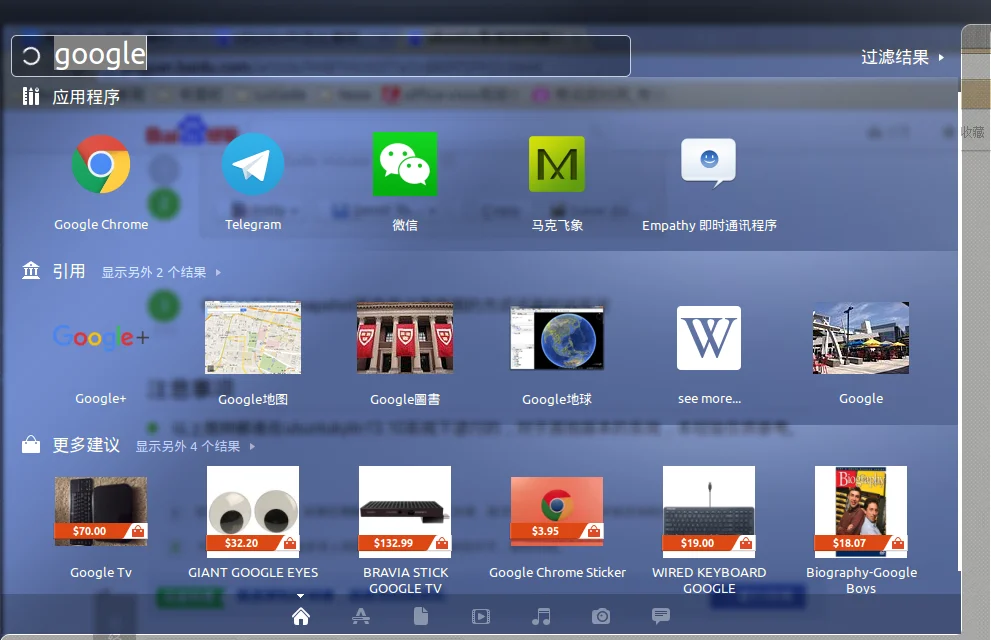Viewport: 991px width, 640px height.
Task: Click the Google Chrome app label
Action: pos(101,224)
